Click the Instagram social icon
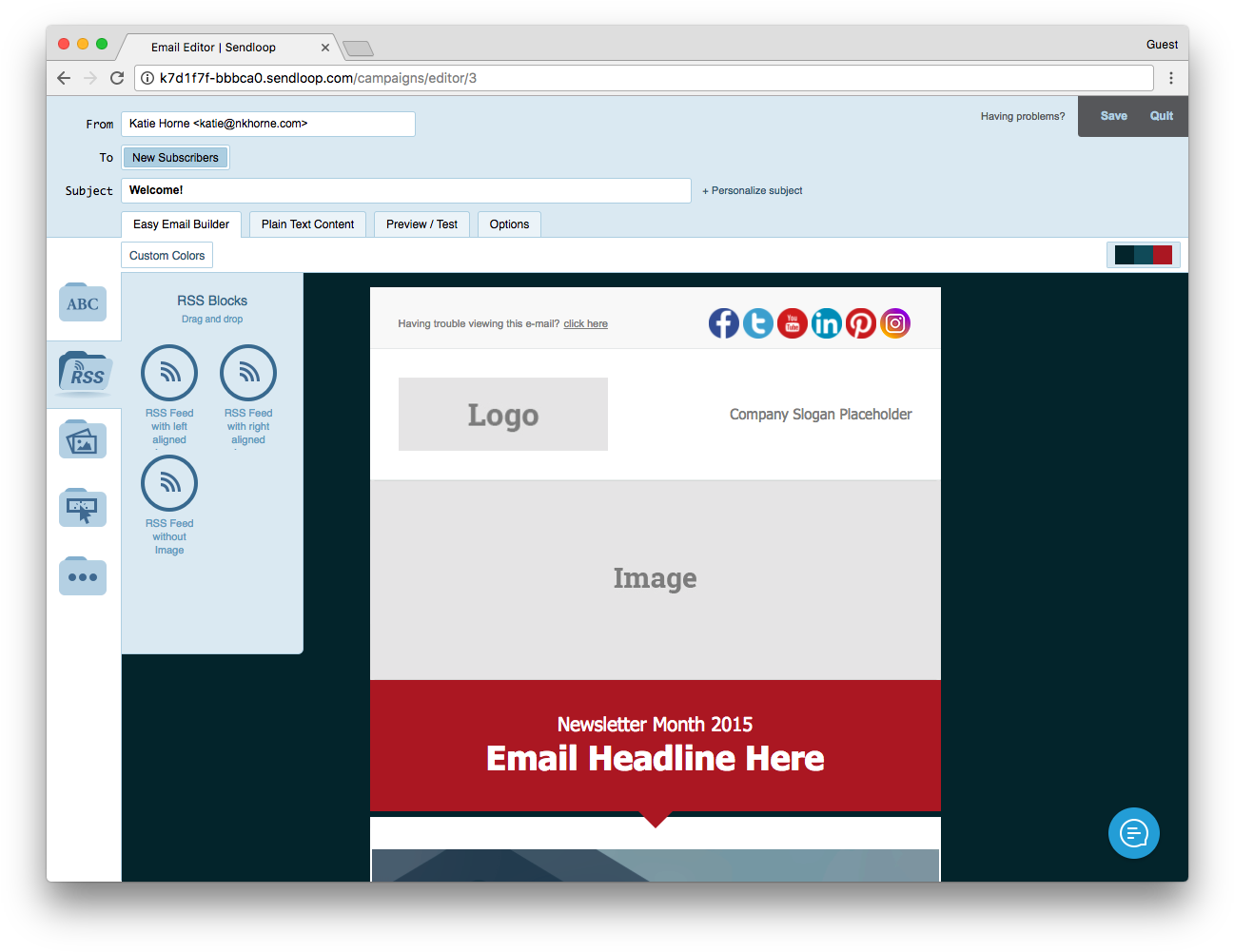 coord(895,323)
